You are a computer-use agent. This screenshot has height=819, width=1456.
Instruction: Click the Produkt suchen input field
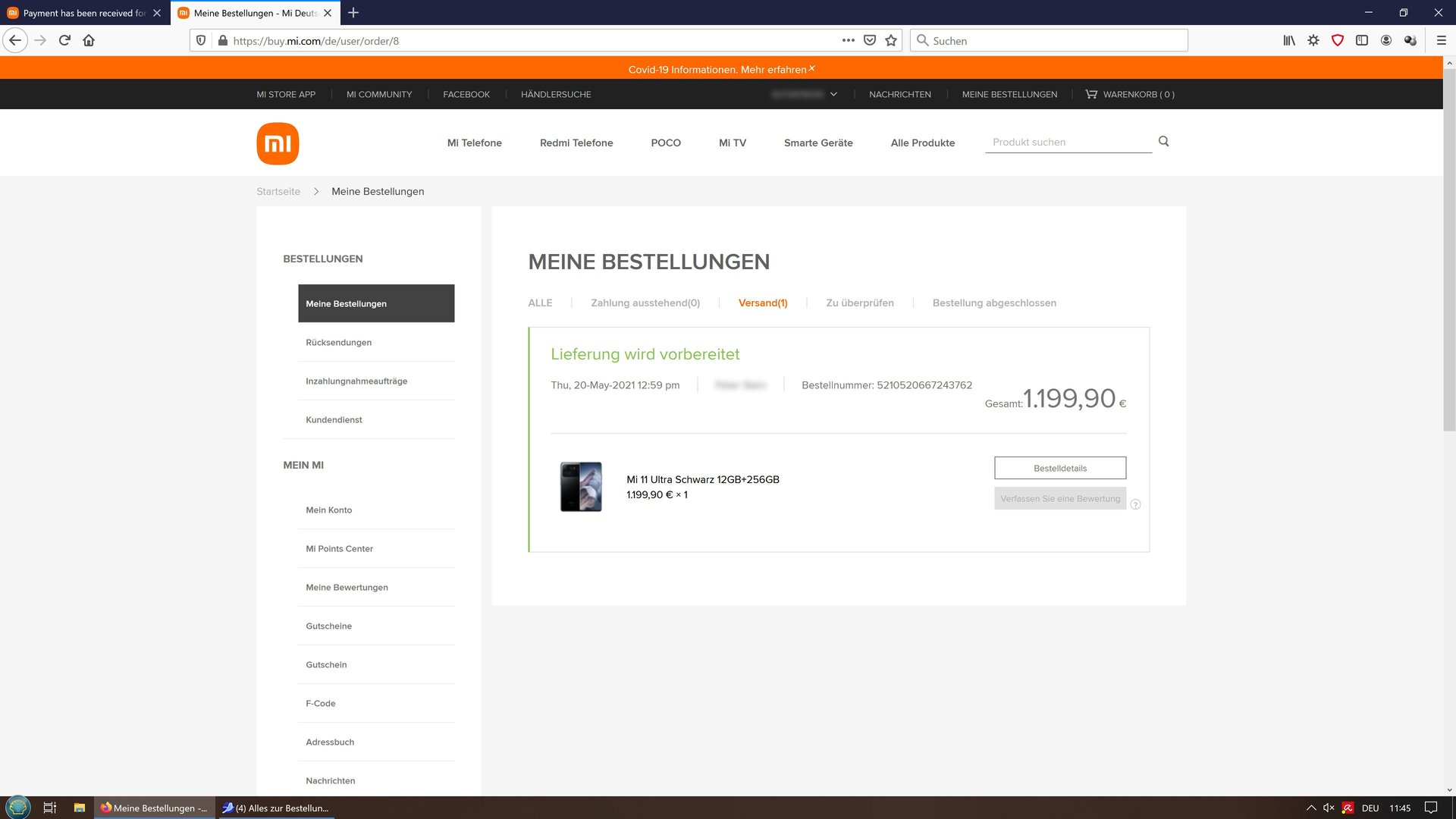tap(1068, 142)
